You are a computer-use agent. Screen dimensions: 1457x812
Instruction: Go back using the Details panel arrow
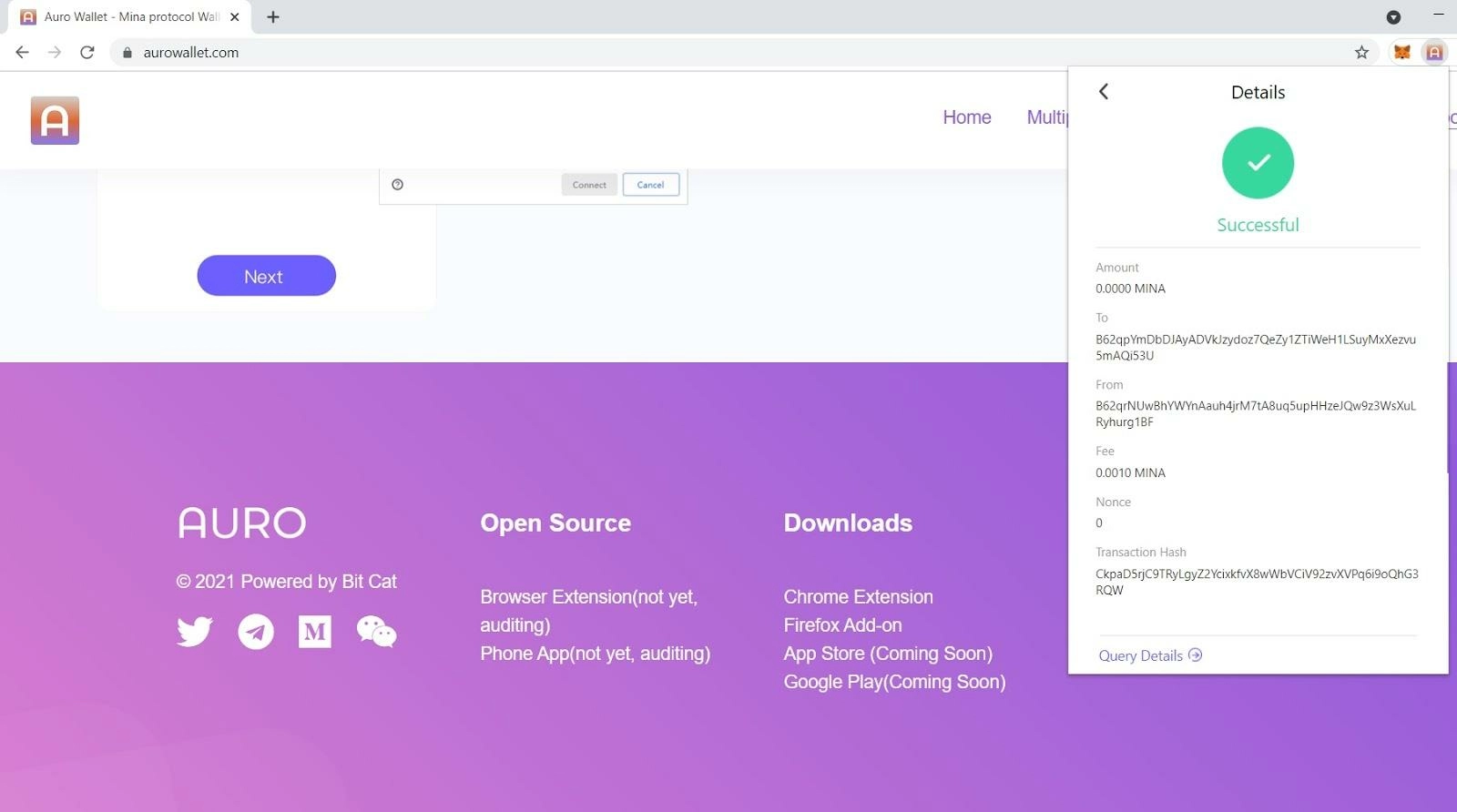tap(1104, 91)
